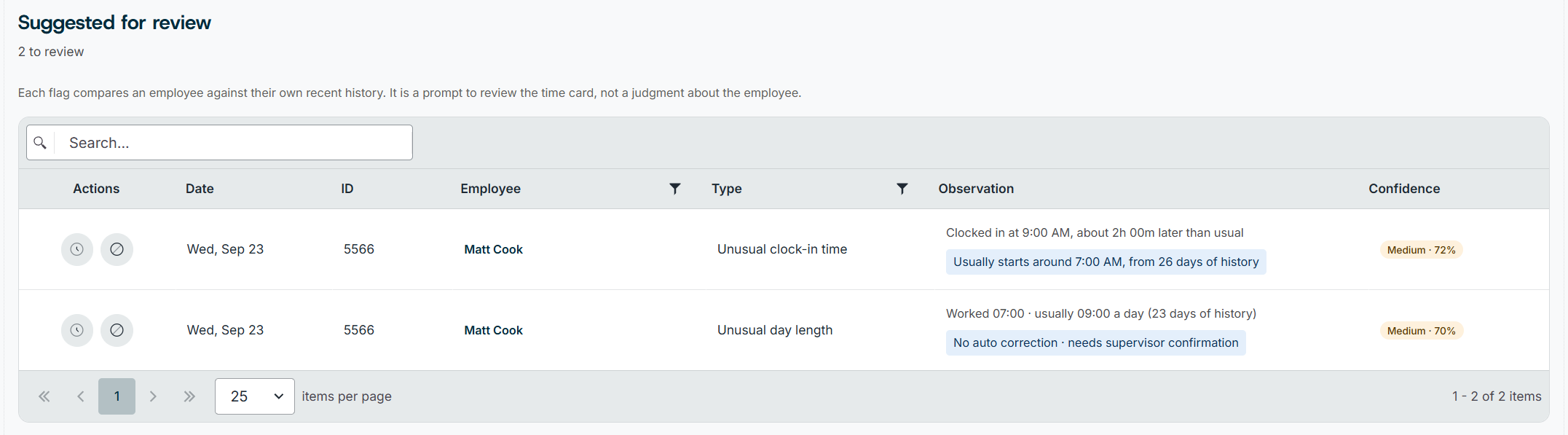Click the Medium · 70% confidence badge
Viewport: 1568px width, 435px height.
tap(1421, 331)
